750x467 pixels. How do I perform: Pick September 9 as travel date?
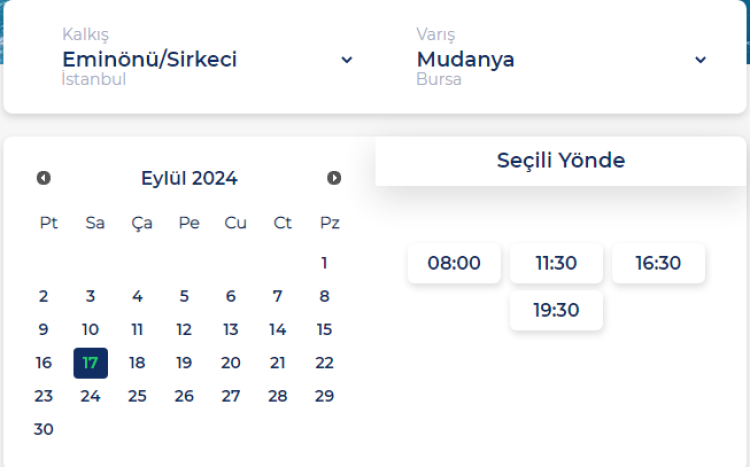coord(43,329)
